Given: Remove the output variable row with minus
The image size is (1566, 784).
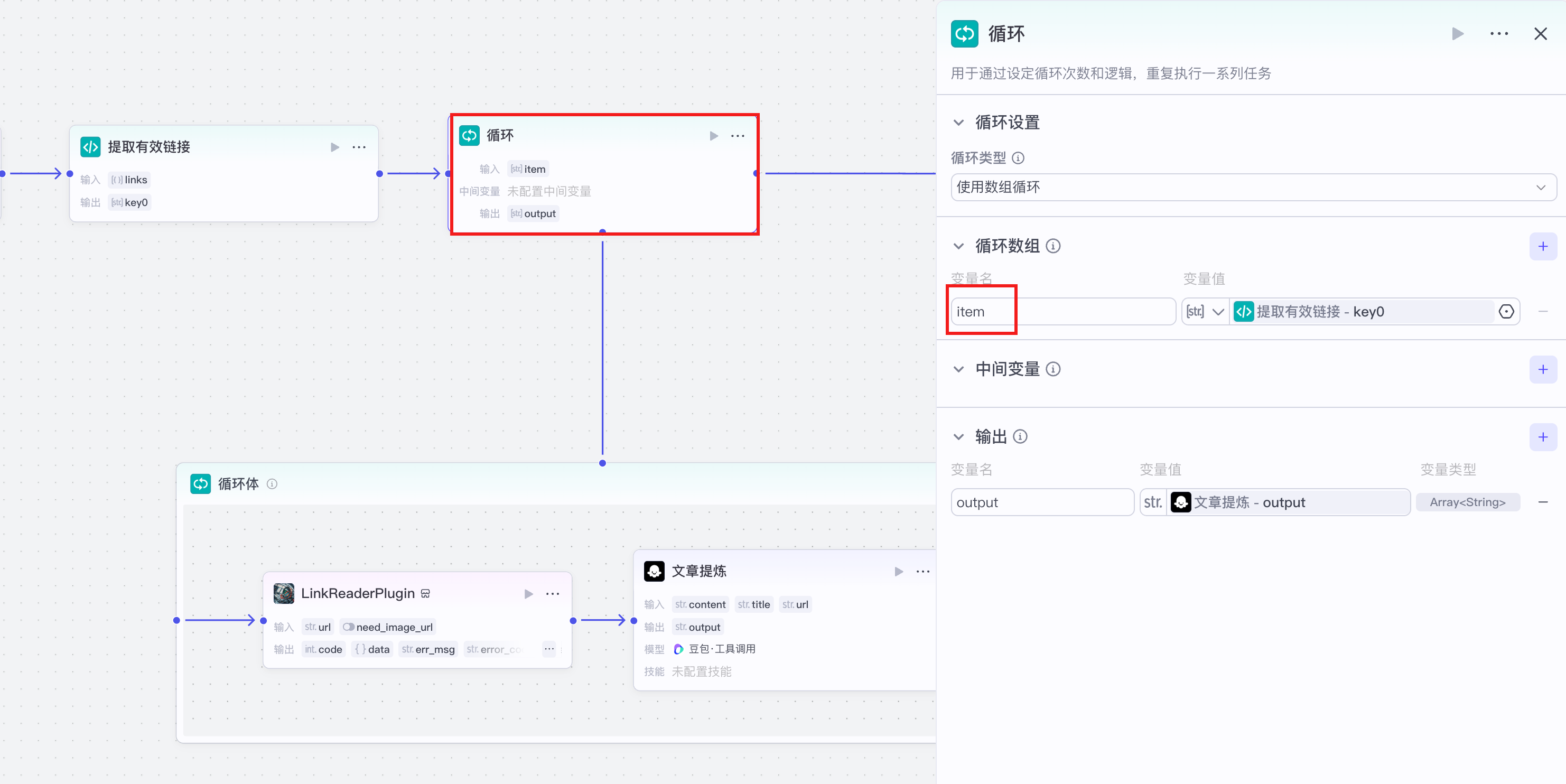Looking at the screenshot, I should [1542, 502].
